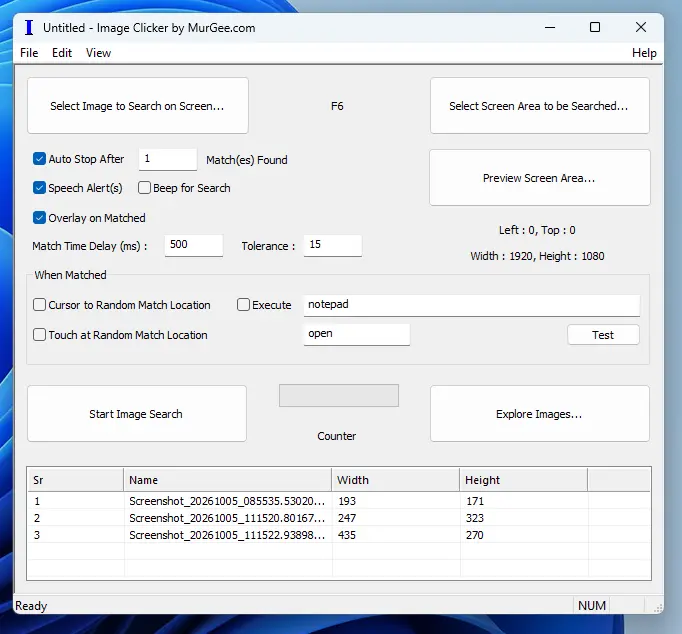Open the File menu
Viewport: 682px width, 634px height.
[29, 53]
